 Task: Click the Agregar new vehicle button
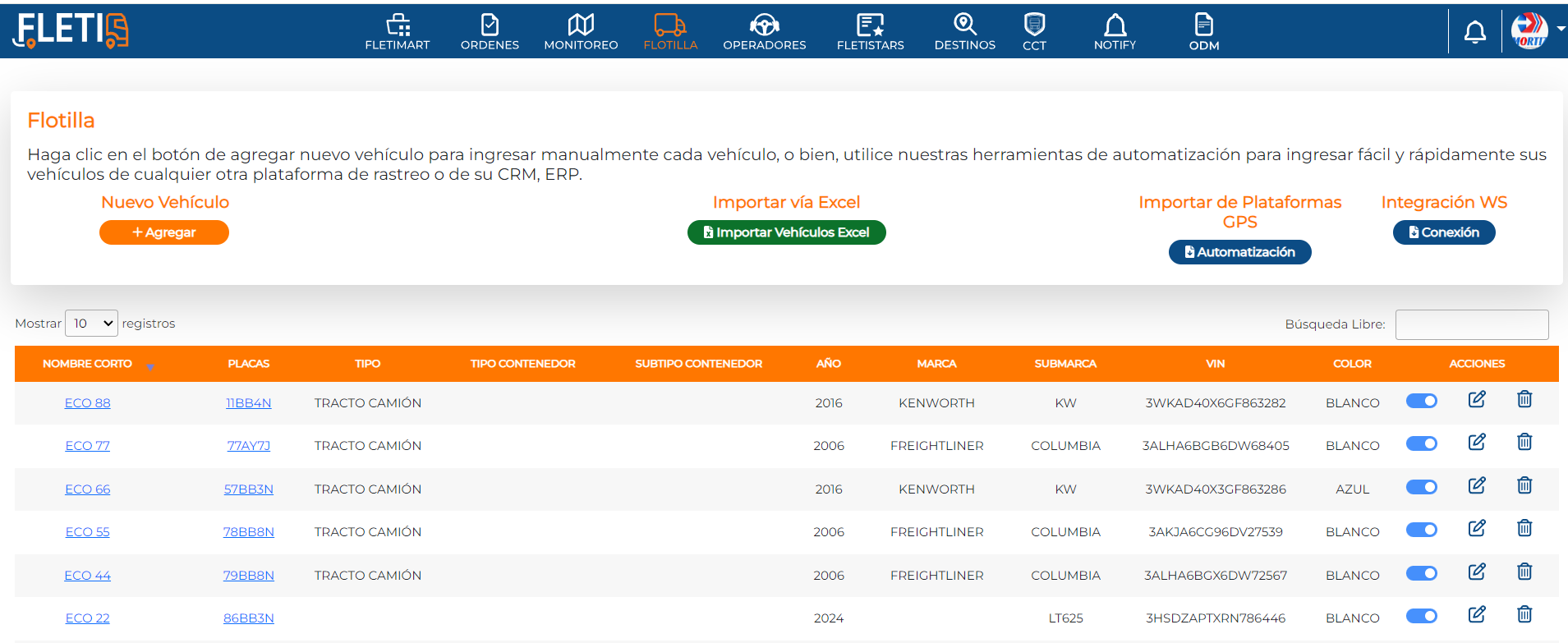click(164, 232)
